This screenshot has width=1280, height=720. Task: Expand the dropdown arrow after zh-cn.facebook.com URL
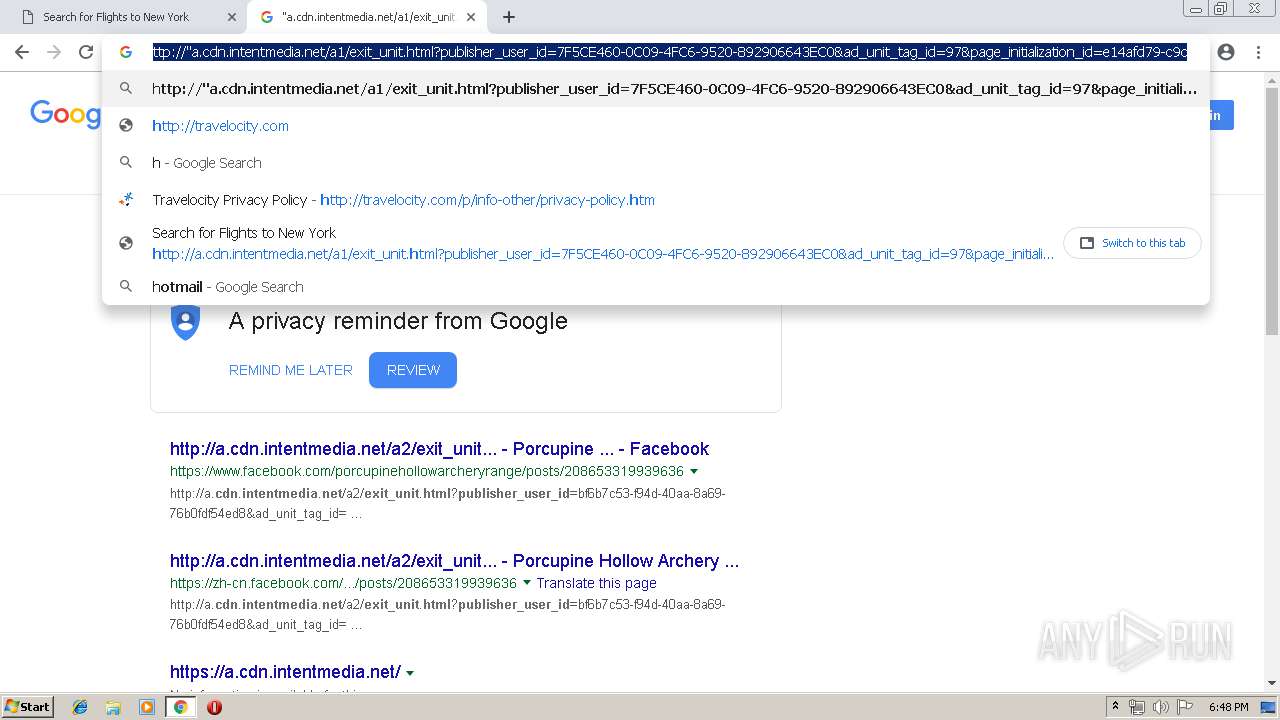(x=527, y=583)
